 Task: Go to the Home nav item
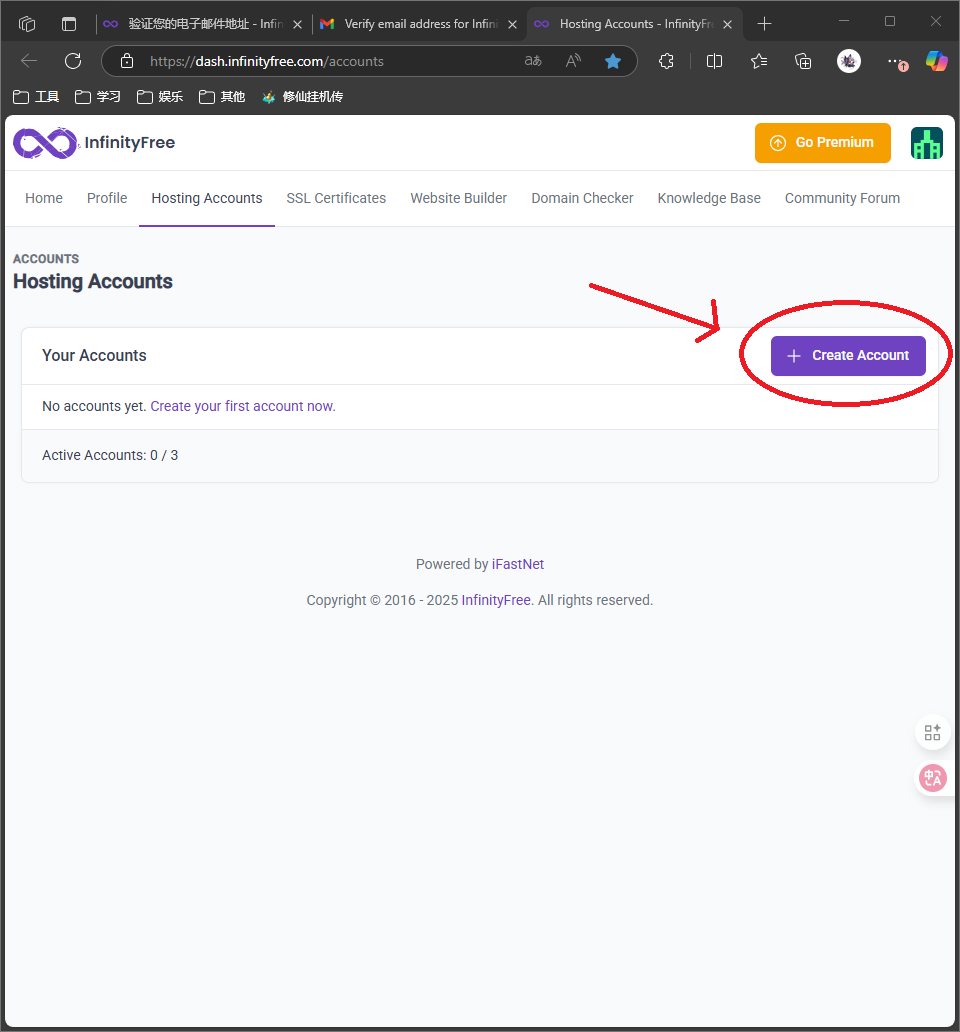[44, 198]
